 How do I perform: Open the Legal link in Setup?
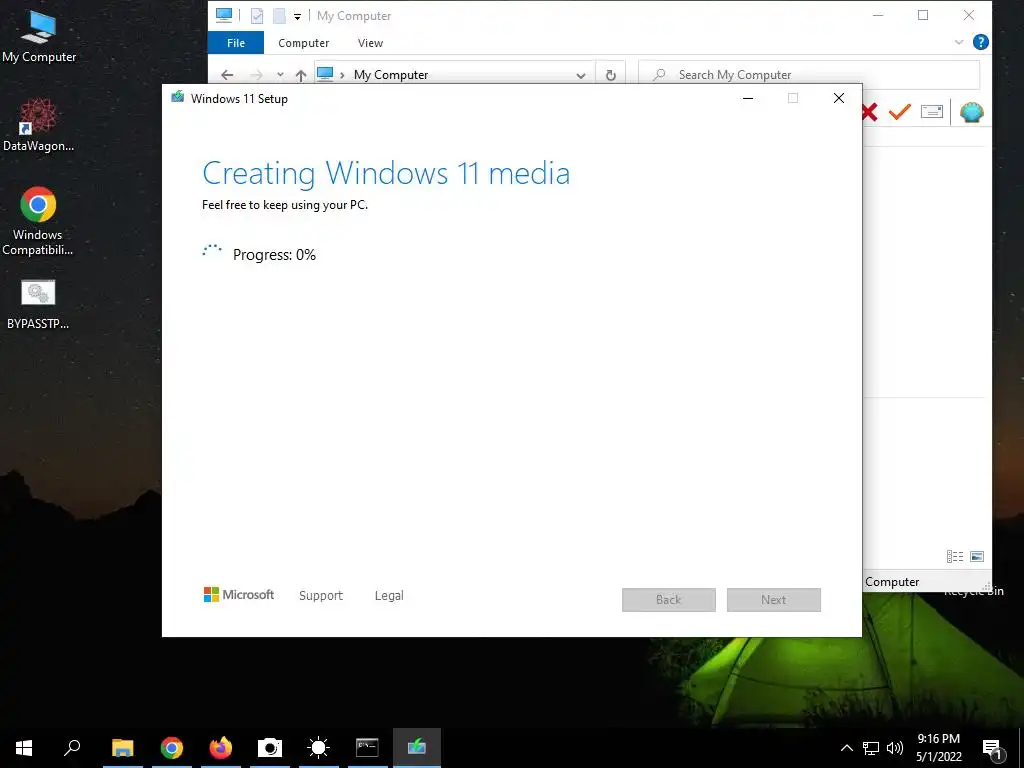pyautogui.click(x=389, y=596)
